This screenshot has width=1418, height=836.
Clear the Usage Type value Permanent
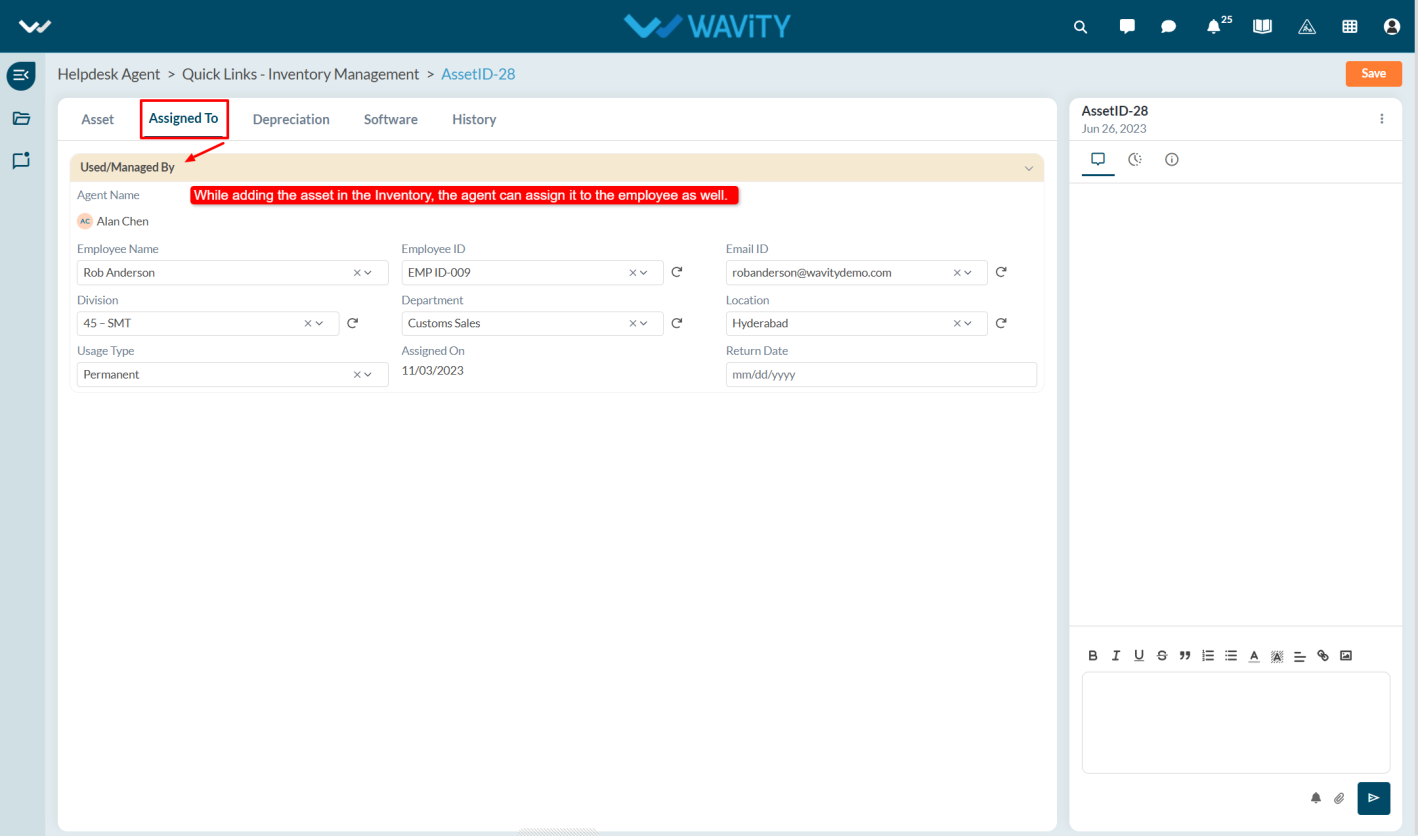pyautogui.click(x=357, y=374)
